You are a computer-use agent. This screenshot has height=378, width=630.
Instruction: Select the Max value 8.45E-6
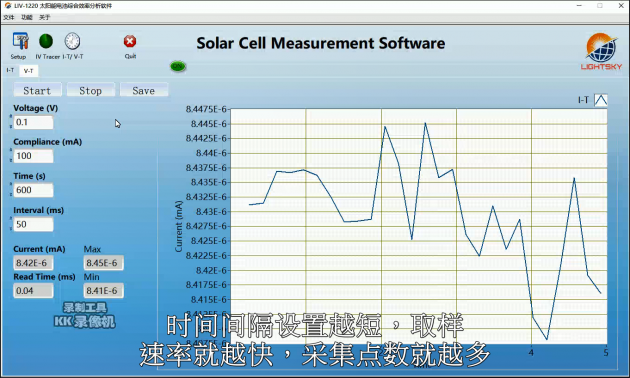[x=104, y=263]
